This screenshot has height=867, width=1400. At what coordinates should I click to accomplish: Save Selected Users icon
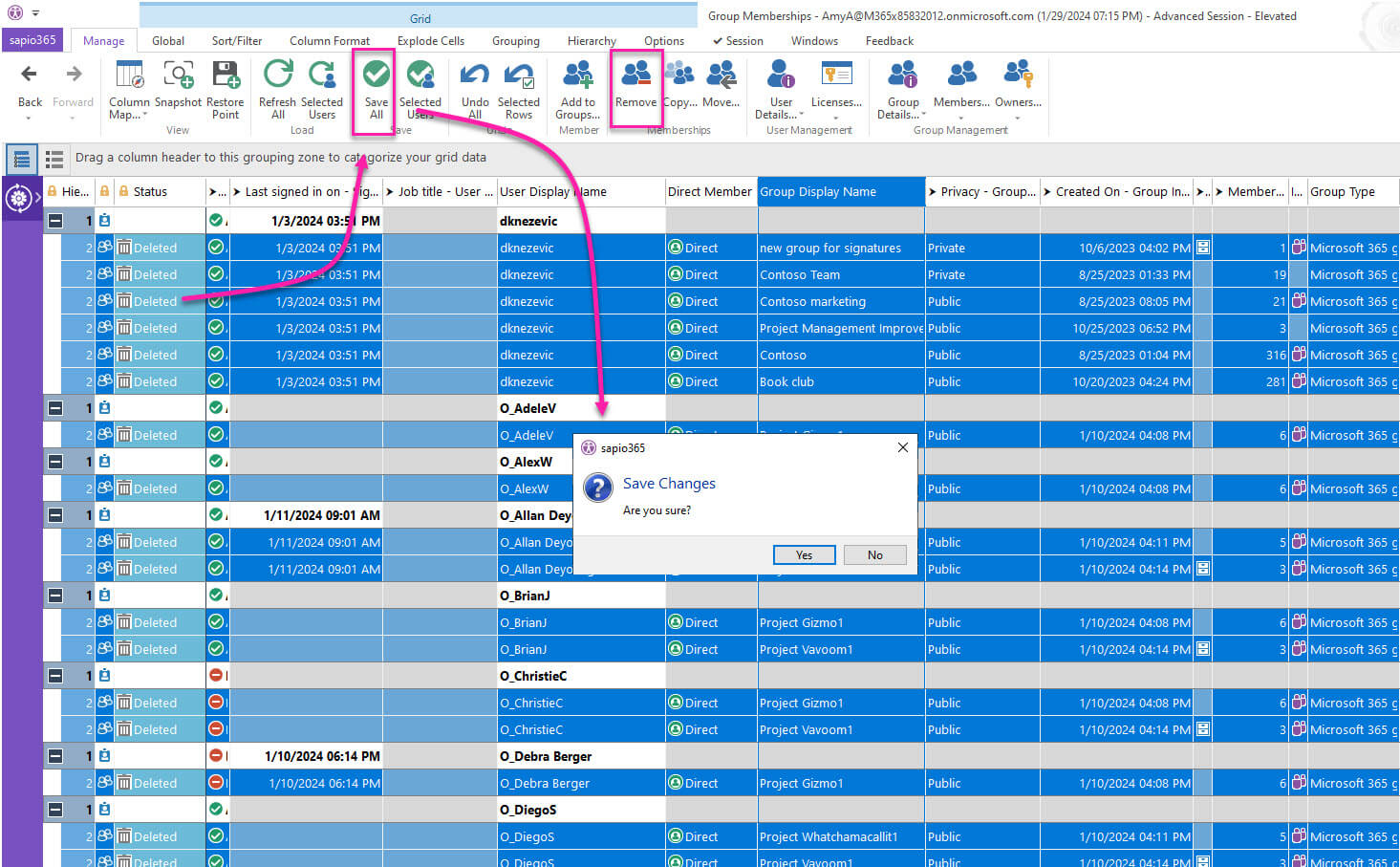[x=420, y=75]
